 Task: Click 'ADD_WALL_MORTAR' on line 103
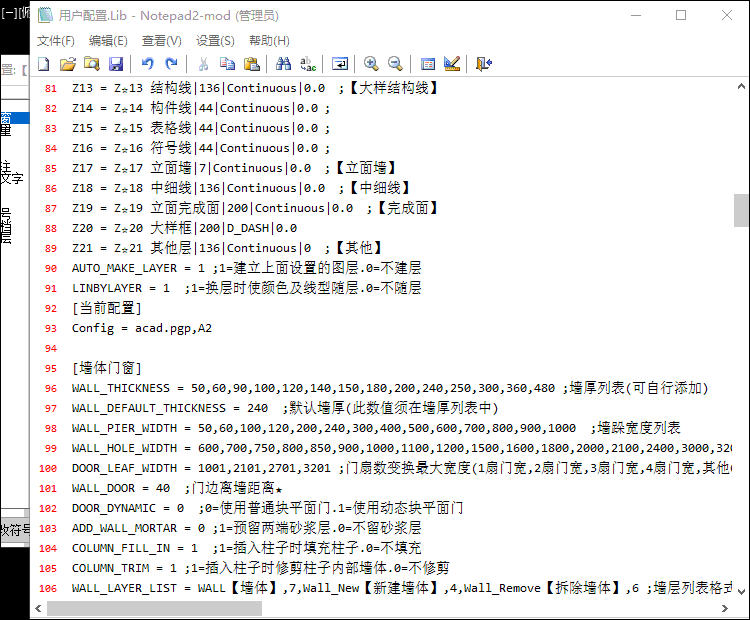[x=124, y=528]
